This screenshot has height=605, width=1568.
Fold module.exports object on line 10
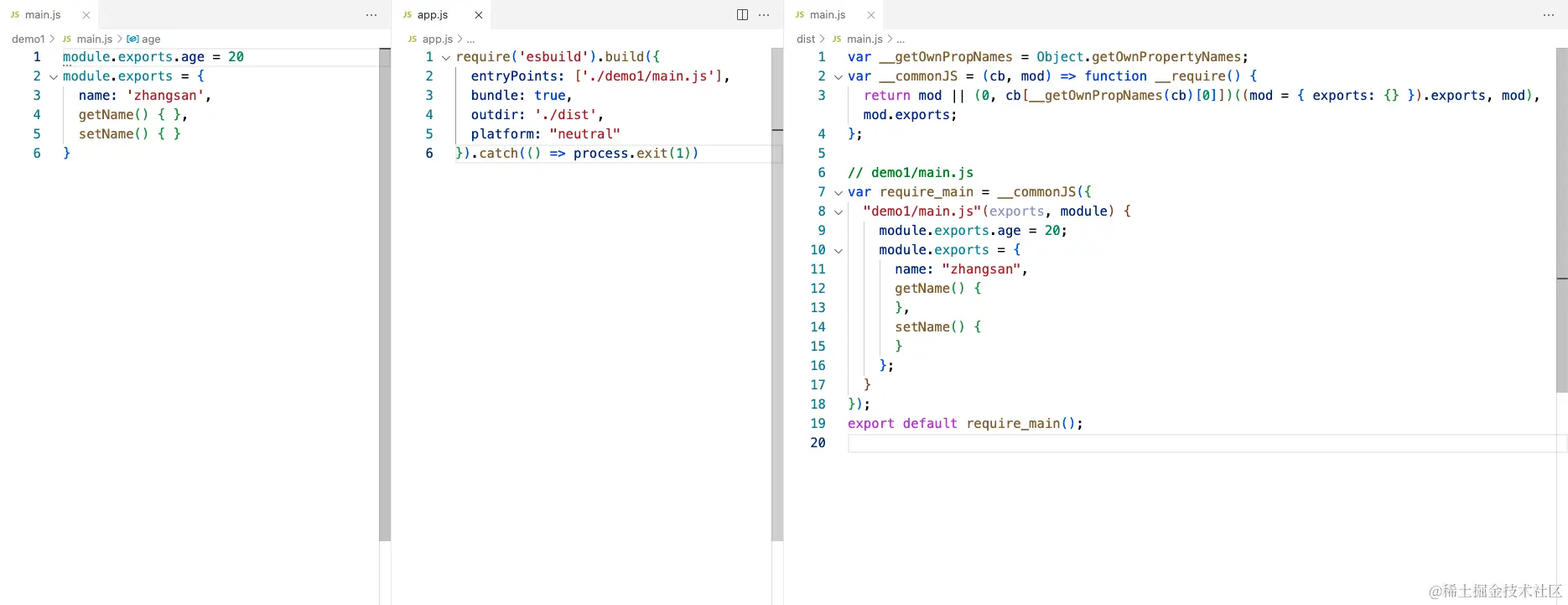click(x=839, y=250)
